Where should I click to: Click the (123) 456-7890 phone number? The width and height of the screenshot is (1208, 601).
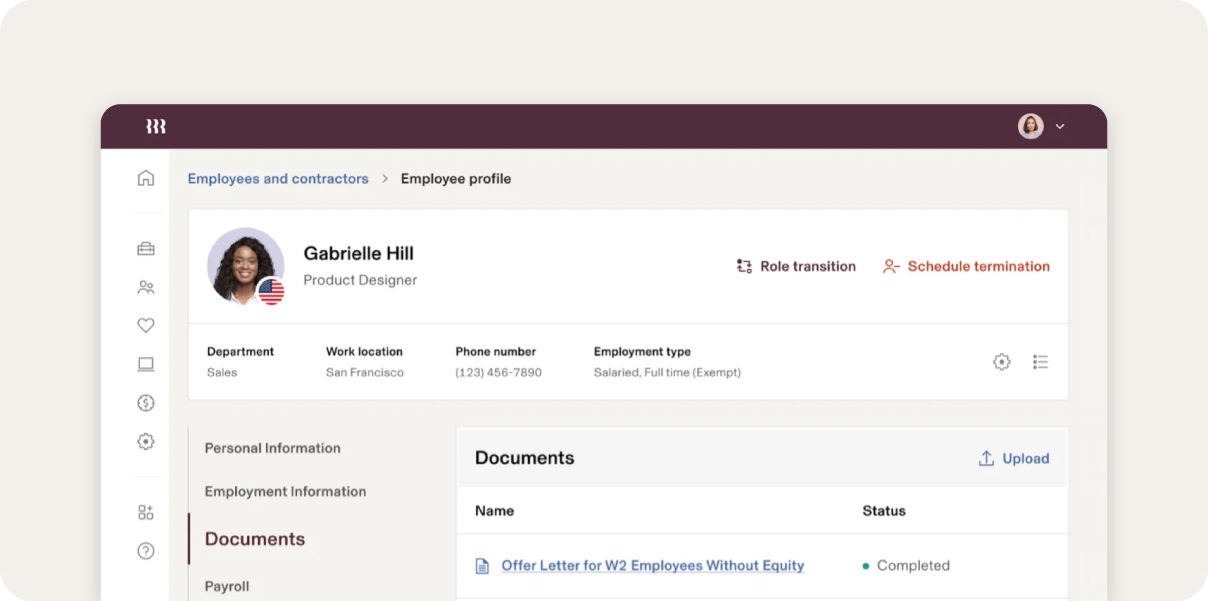(499, 372)
